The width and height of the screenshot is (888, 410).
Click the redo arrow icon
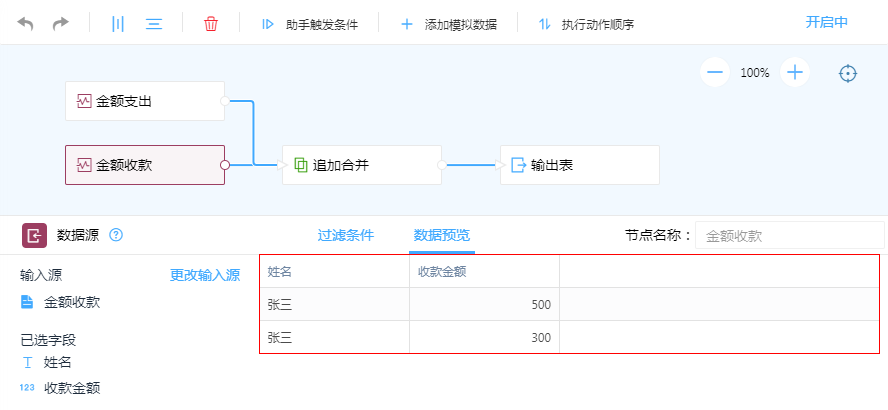61,23
